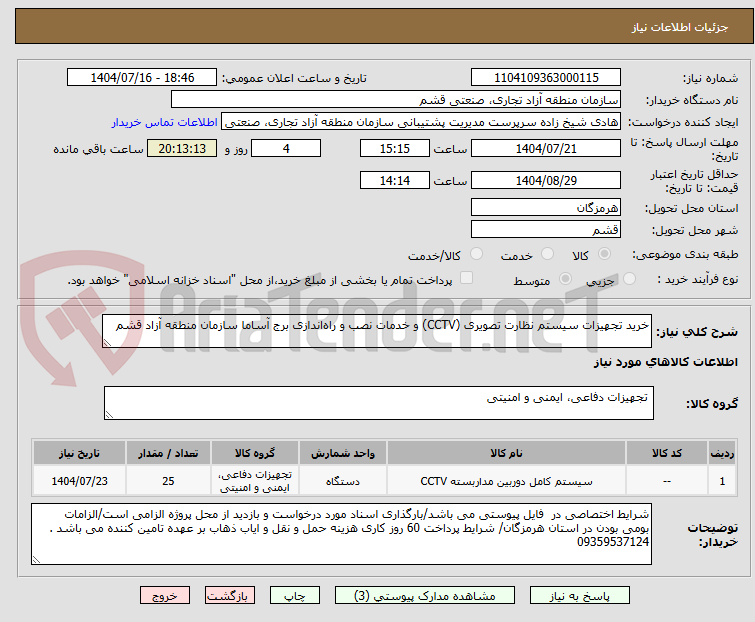The width and height of the screenshot is (755, 622).
Task: Click the price validity date 1404/08/29
Action: [546, 181]
